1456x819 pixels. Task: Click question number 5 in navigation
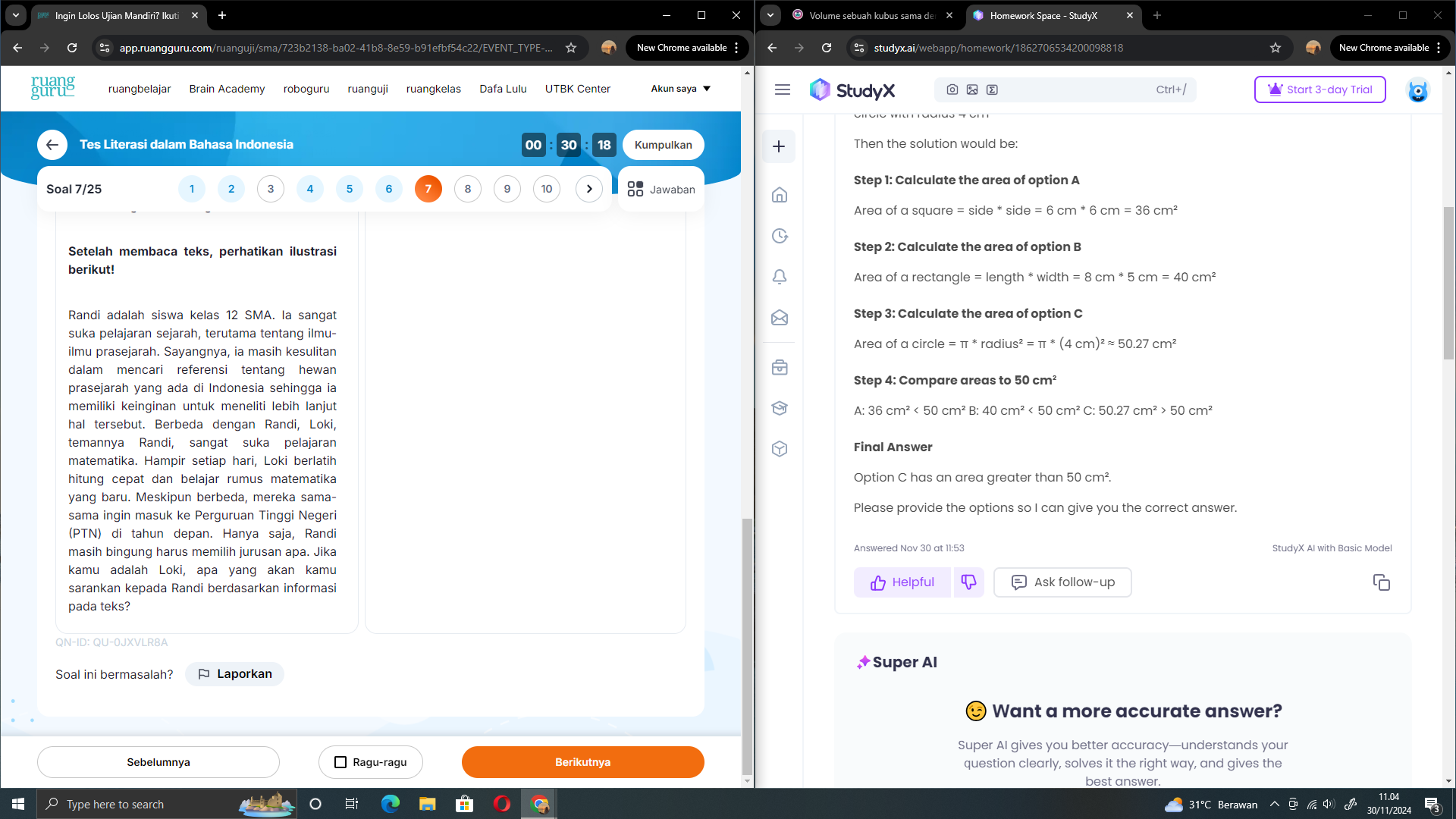[x=349, y=189]
